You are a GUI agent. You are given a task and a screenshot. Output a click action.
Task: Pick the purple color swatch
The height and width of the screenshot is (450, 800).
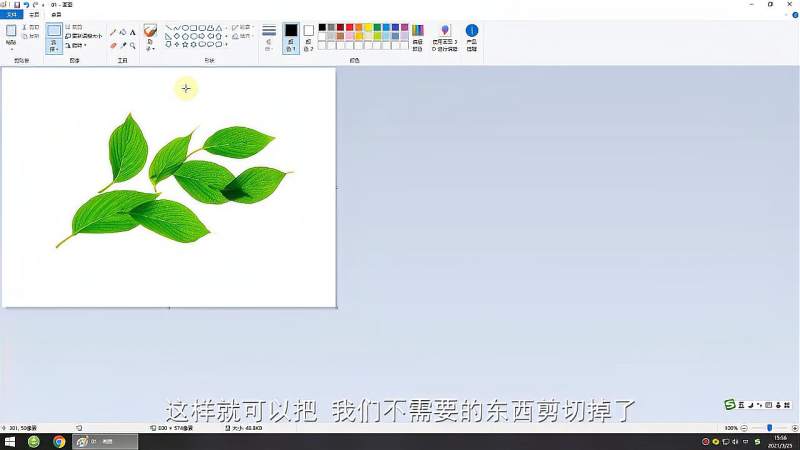405,28
